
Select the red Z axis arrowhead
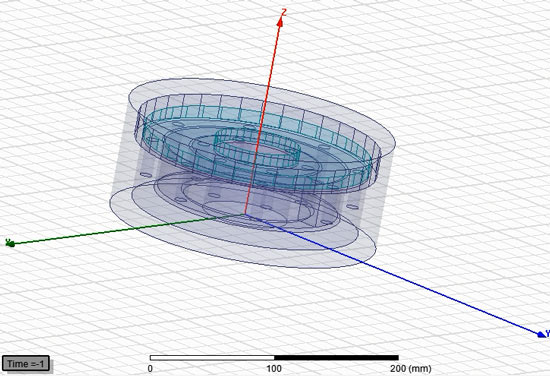280,22
